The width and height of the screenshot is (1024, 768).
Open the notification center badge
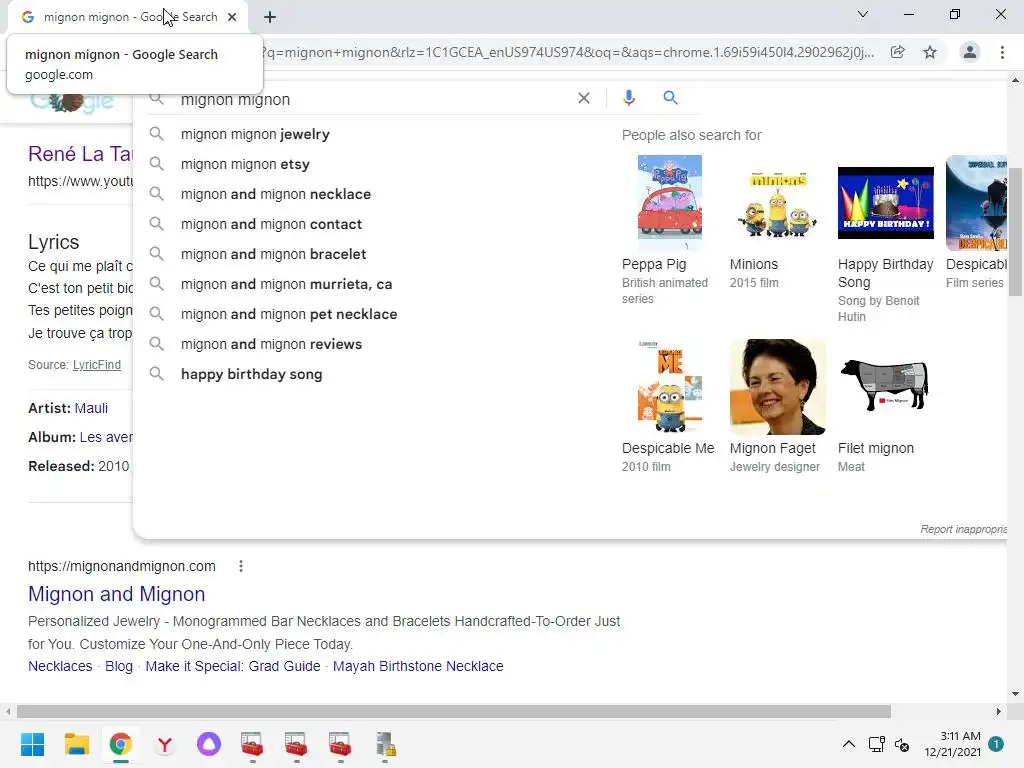(x=996, y=744)
